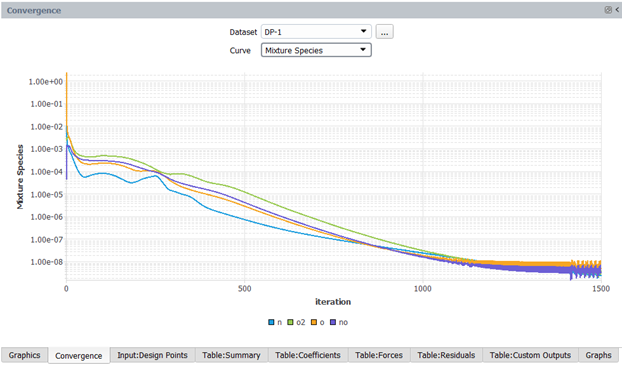Toggle the o series orange legend swatch
Viewport: 622px width, 365px height.
[314, 322]
